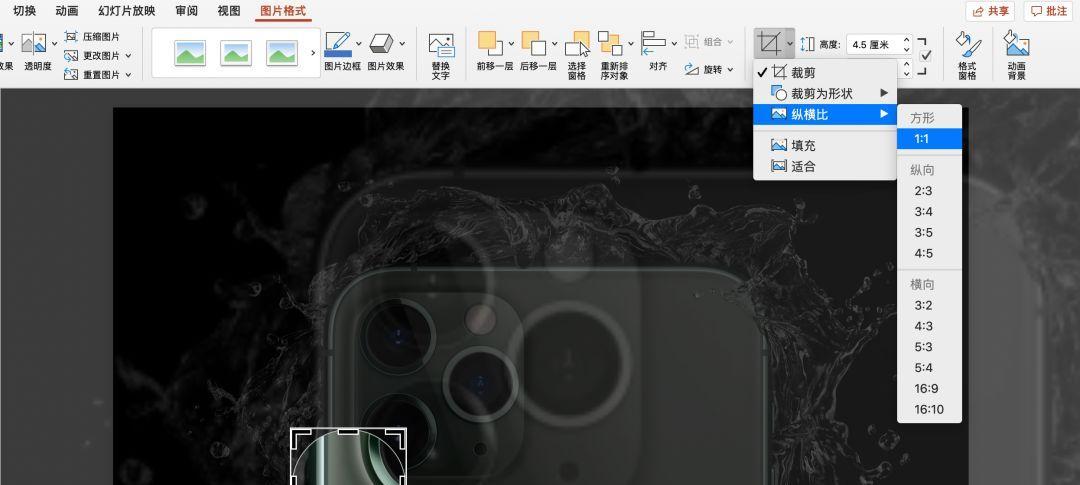Choose 填充 fill in crop menu
The width and height of the screenshot is (1080, 485).
tap(825, 145)
